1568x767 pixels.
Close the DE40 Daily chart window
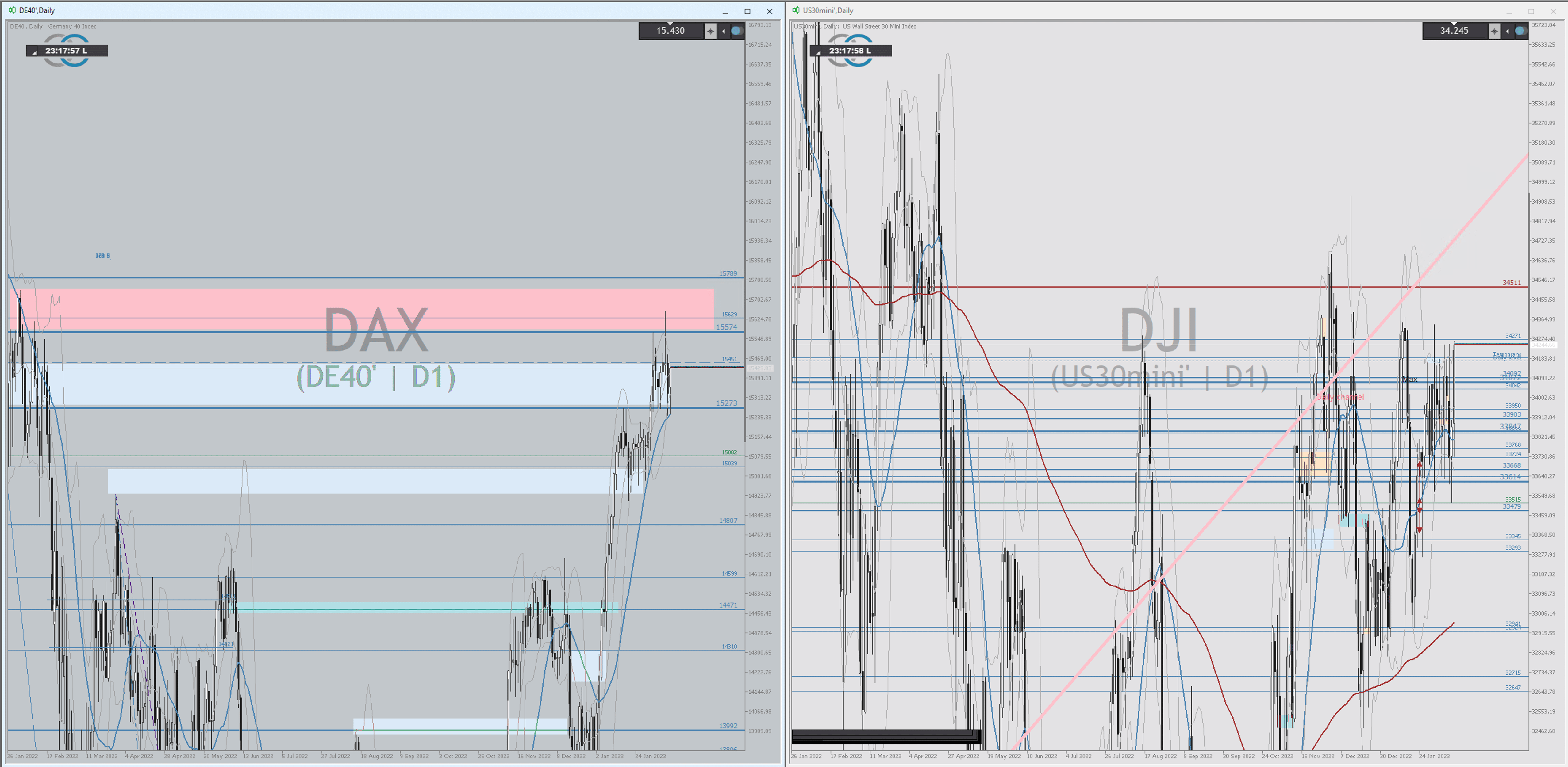769,11
